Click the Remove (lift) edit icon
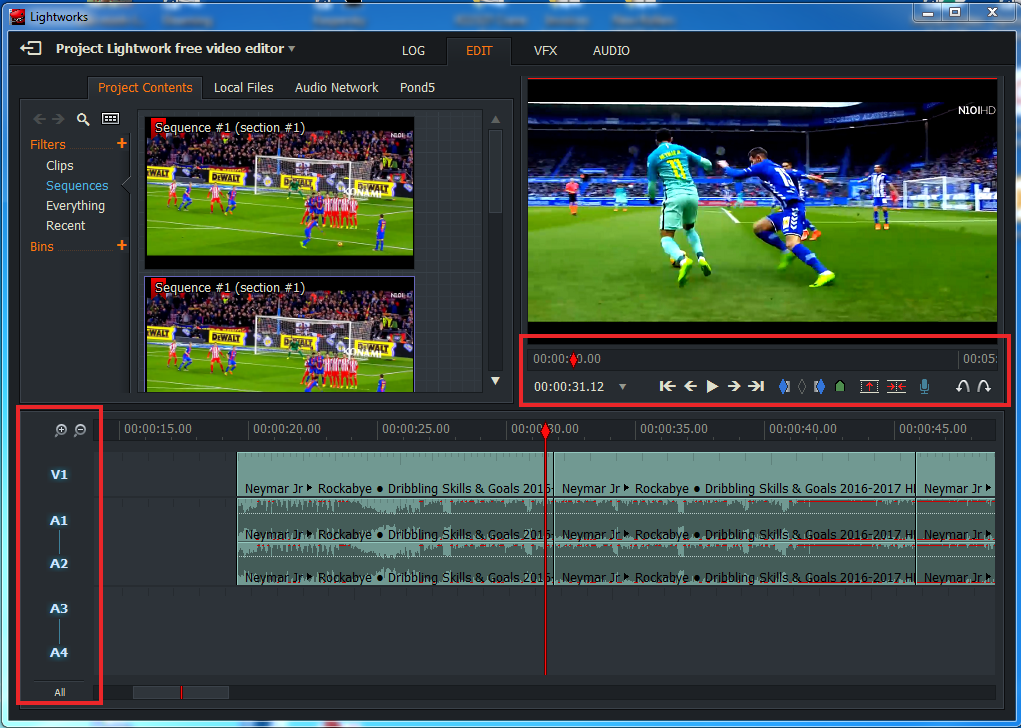1021x728 pixels. coord(869,387)
